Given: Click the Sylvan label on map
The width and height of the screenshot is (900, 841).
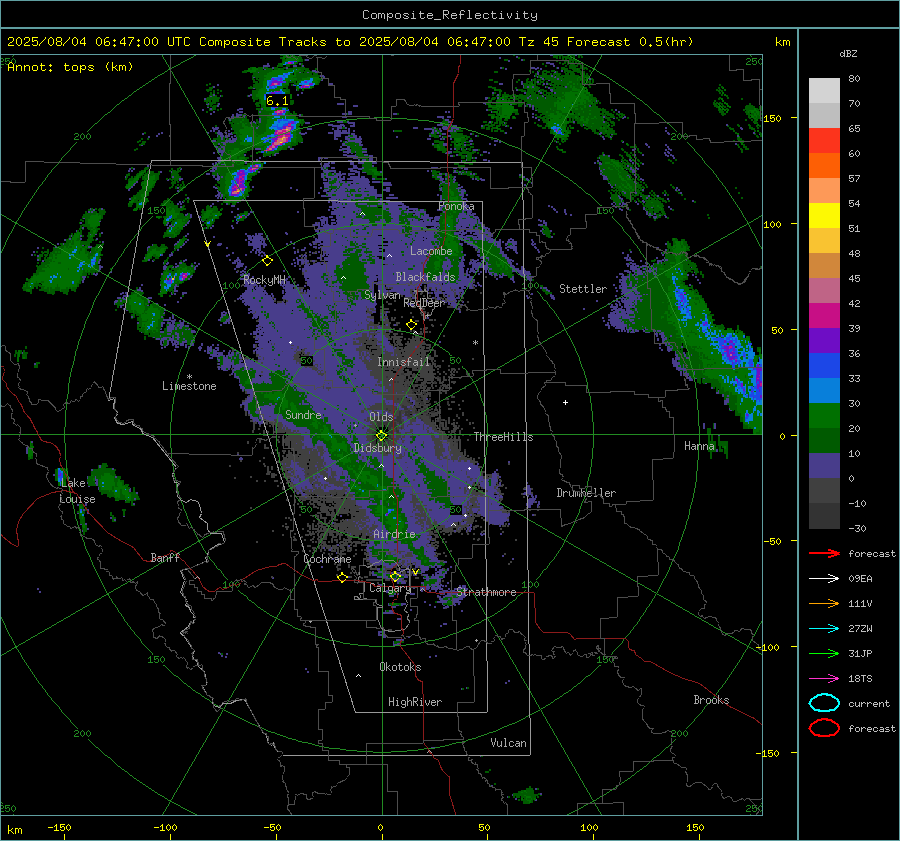Looking at the screenshot, I should (382, 295).
